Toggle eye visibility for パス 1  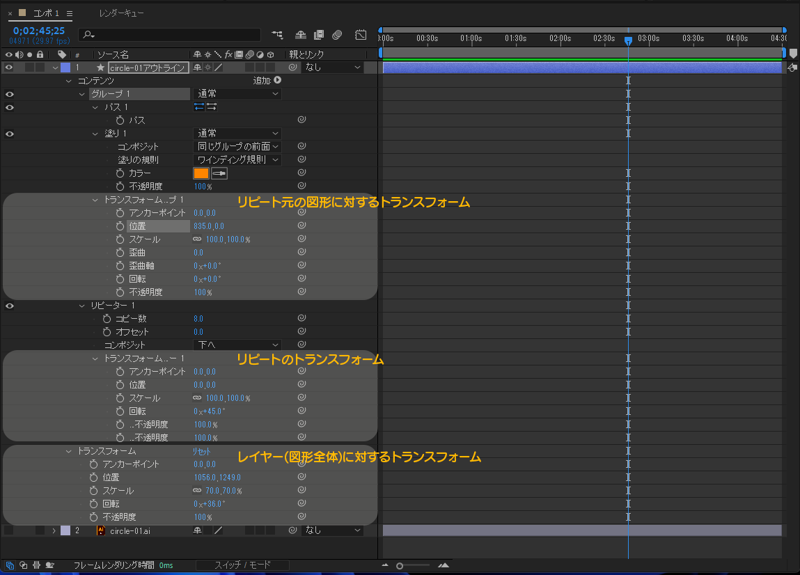click(x=9, y=107)
